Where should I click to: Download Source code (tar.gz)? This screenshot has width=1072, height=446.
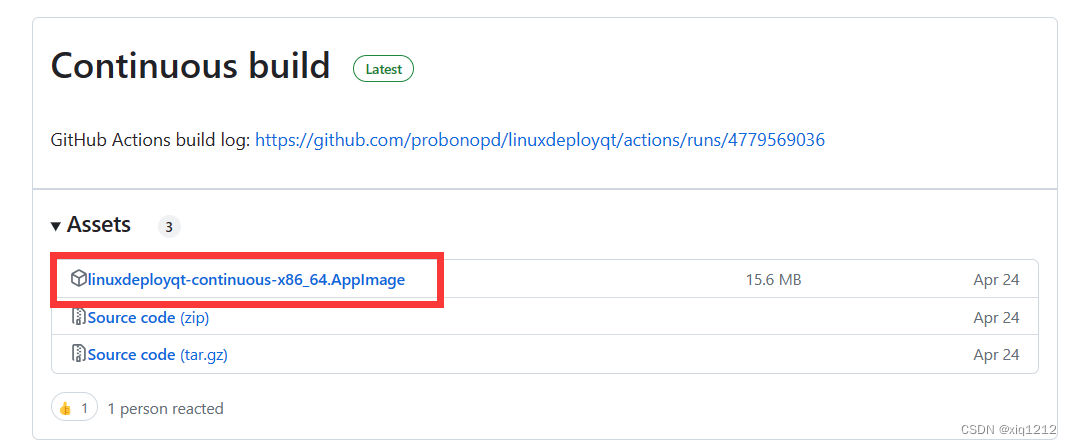coord(157,354)
